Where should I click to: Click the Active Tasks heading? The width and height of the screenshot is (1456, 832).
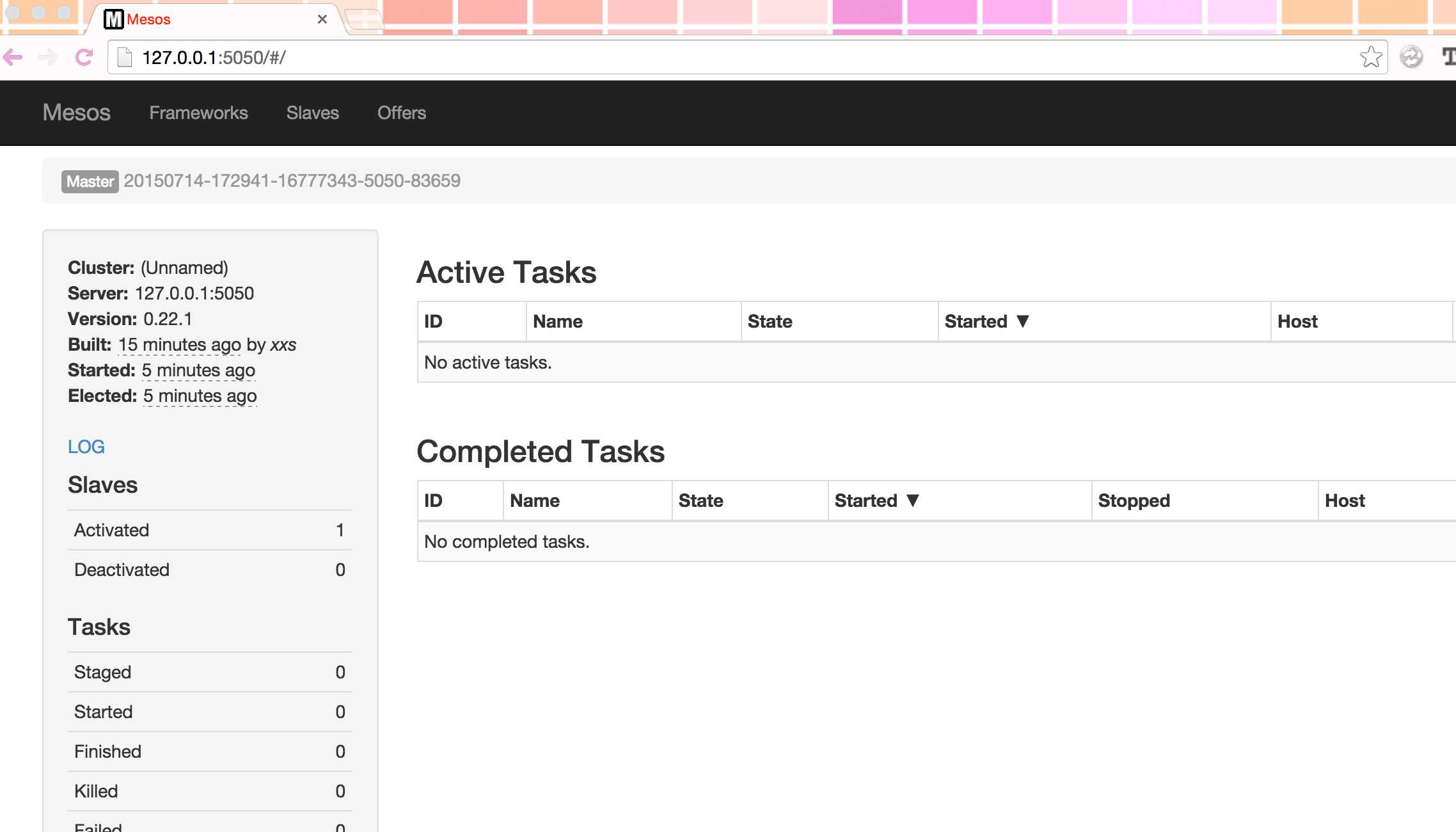click(507, 273)
